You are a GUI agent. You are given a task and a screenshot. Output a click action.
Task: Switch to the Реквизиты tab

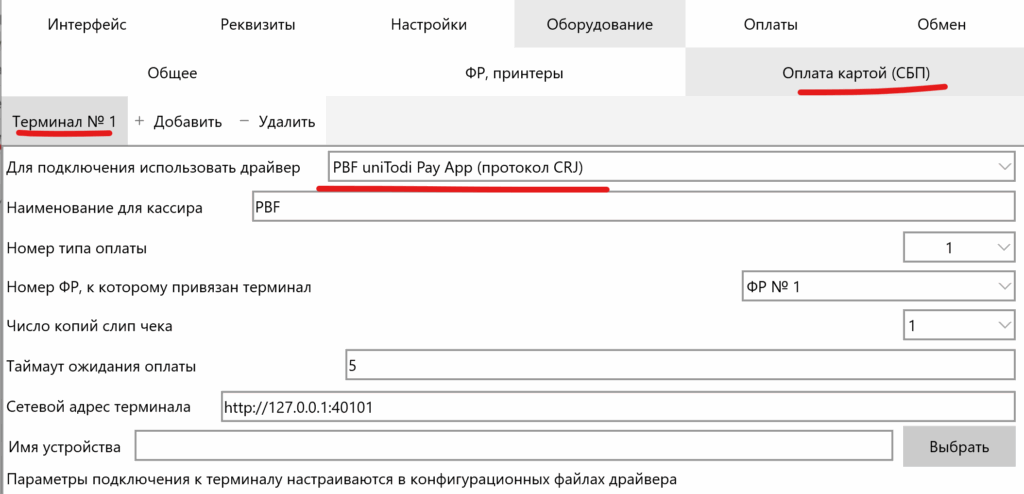(x=257, y=24)
